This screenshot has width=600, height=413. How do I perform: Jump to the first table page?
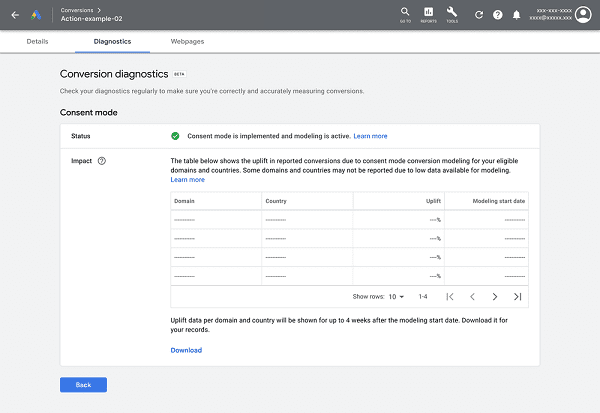(x=450, y=297)
